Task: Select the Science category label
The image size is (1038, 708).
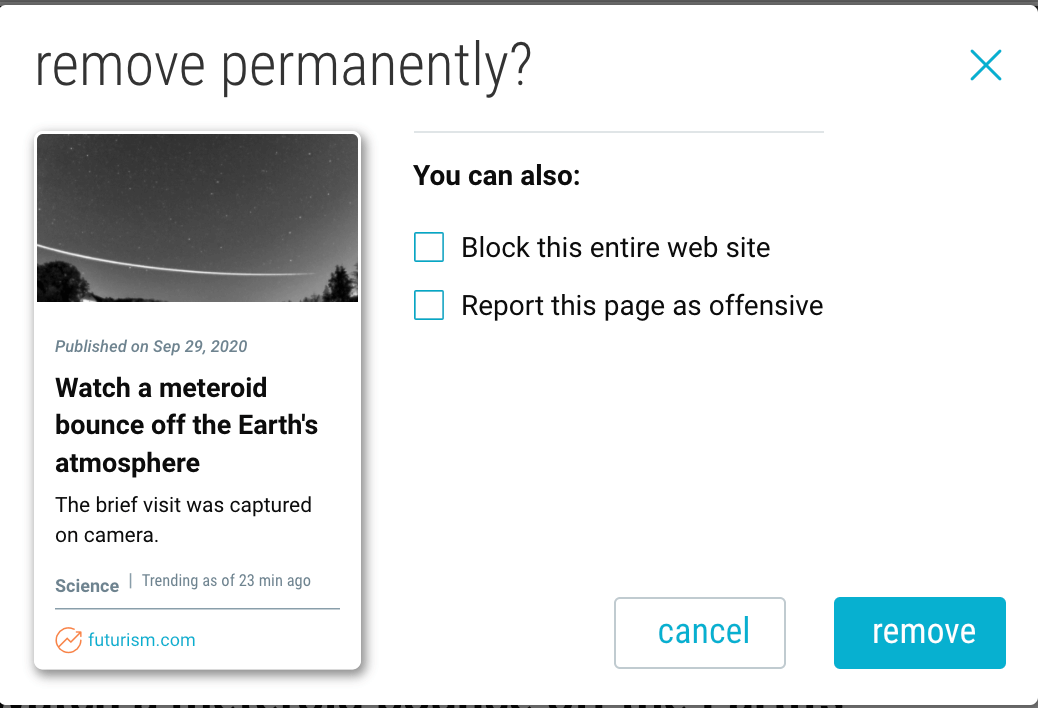Action: [x=87, y=586]
